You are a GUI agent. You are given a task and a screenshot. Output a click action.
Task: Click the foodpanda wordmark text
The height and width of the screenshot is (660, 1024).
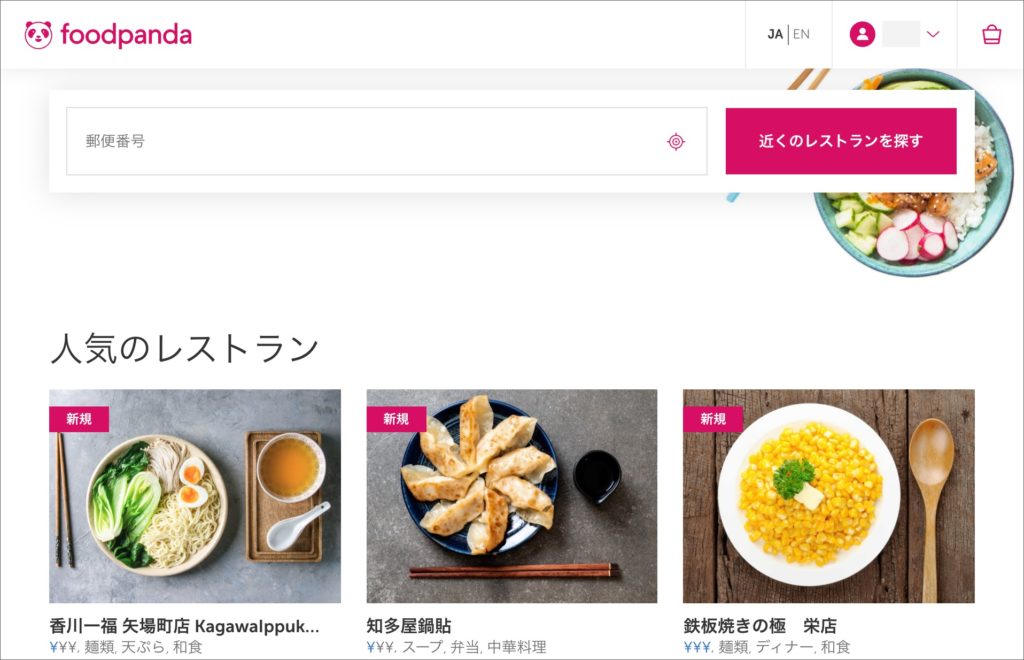[126, 35]
